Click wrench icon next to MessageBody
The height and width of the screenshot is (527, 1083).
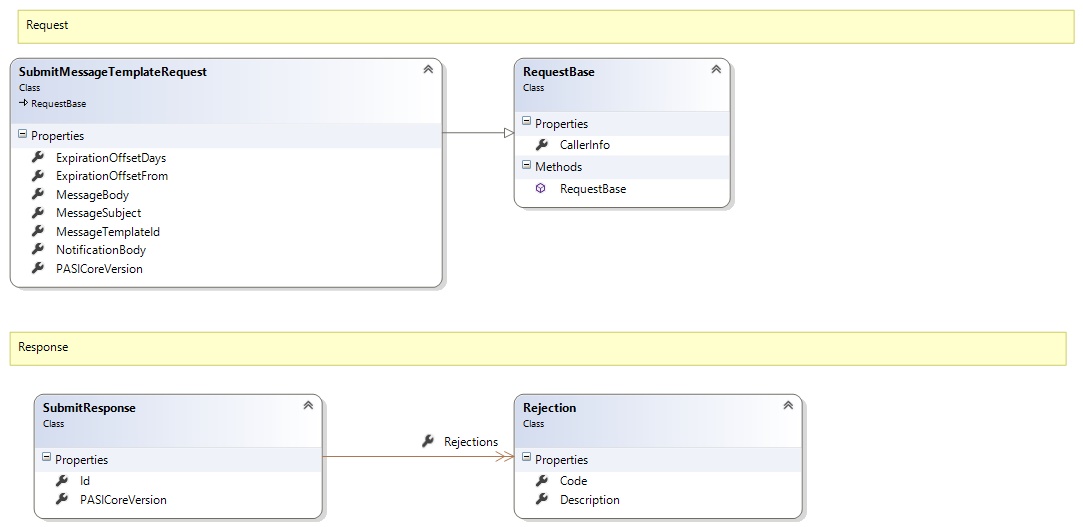(38, 195)
